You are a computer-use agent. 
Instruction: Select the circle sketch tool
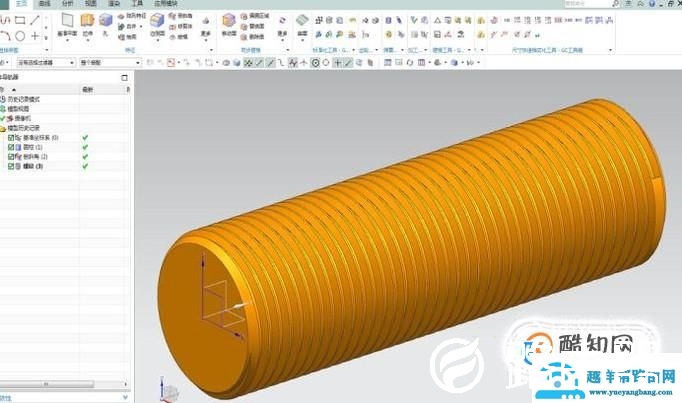(x=19, y=36)
